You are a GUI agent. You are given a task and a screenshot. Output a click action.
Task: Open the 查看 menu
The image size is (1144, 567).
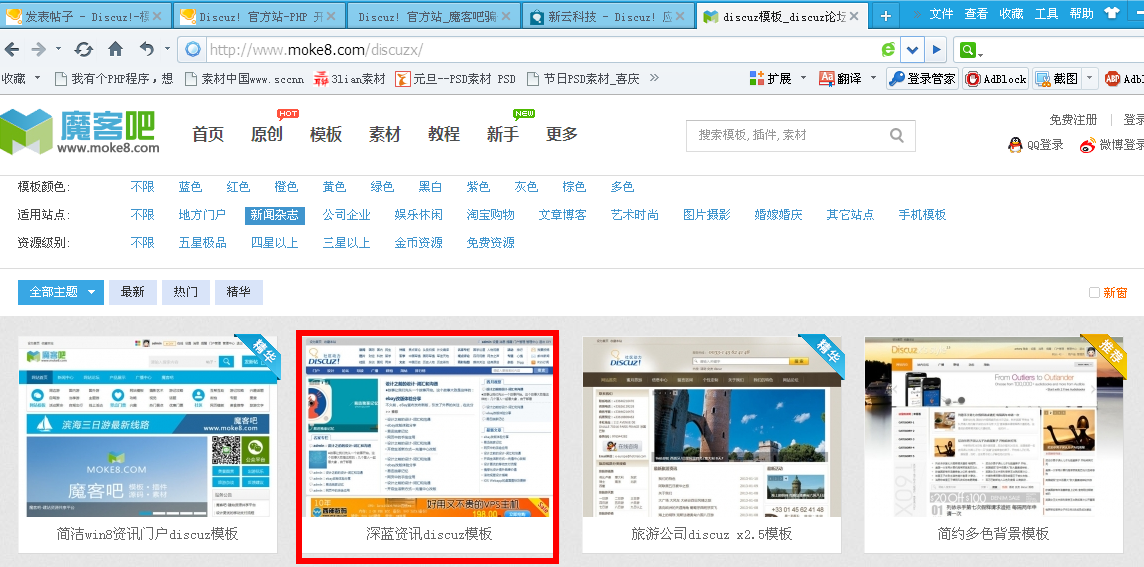coord(976,14)
